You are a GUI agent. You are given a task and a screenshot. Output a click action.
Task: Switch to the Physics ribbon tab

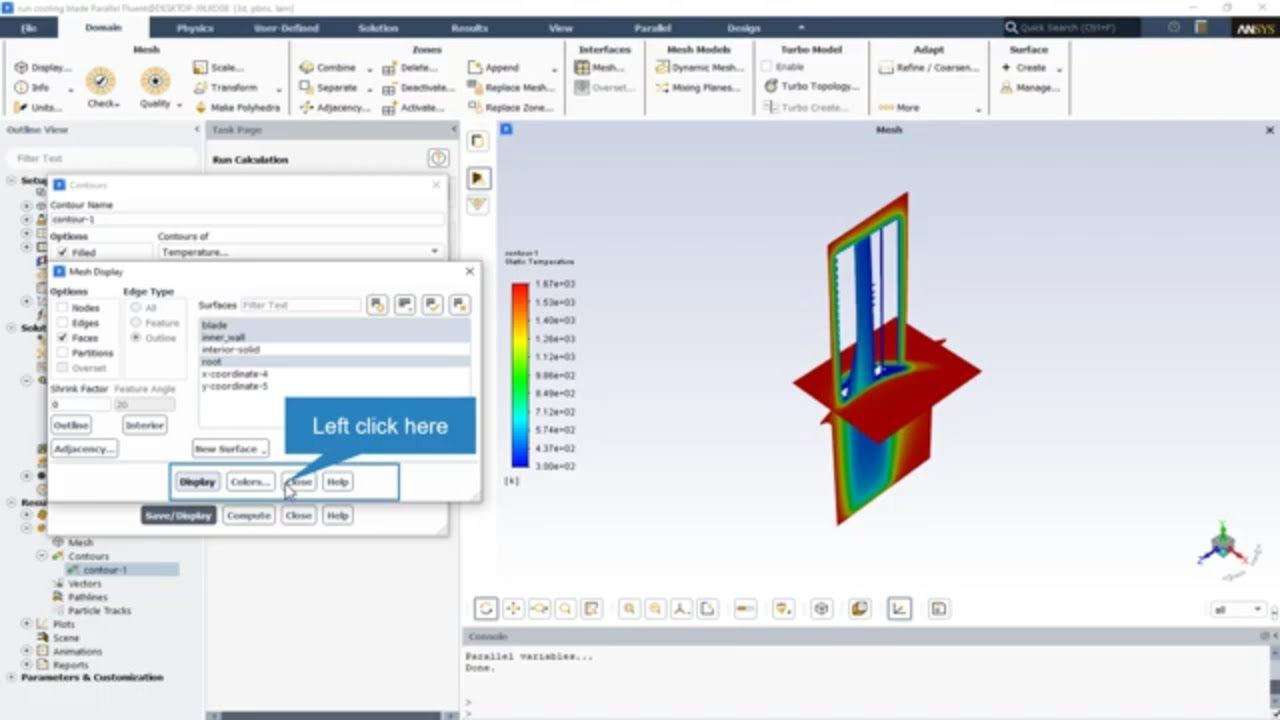tap(195, 28)
